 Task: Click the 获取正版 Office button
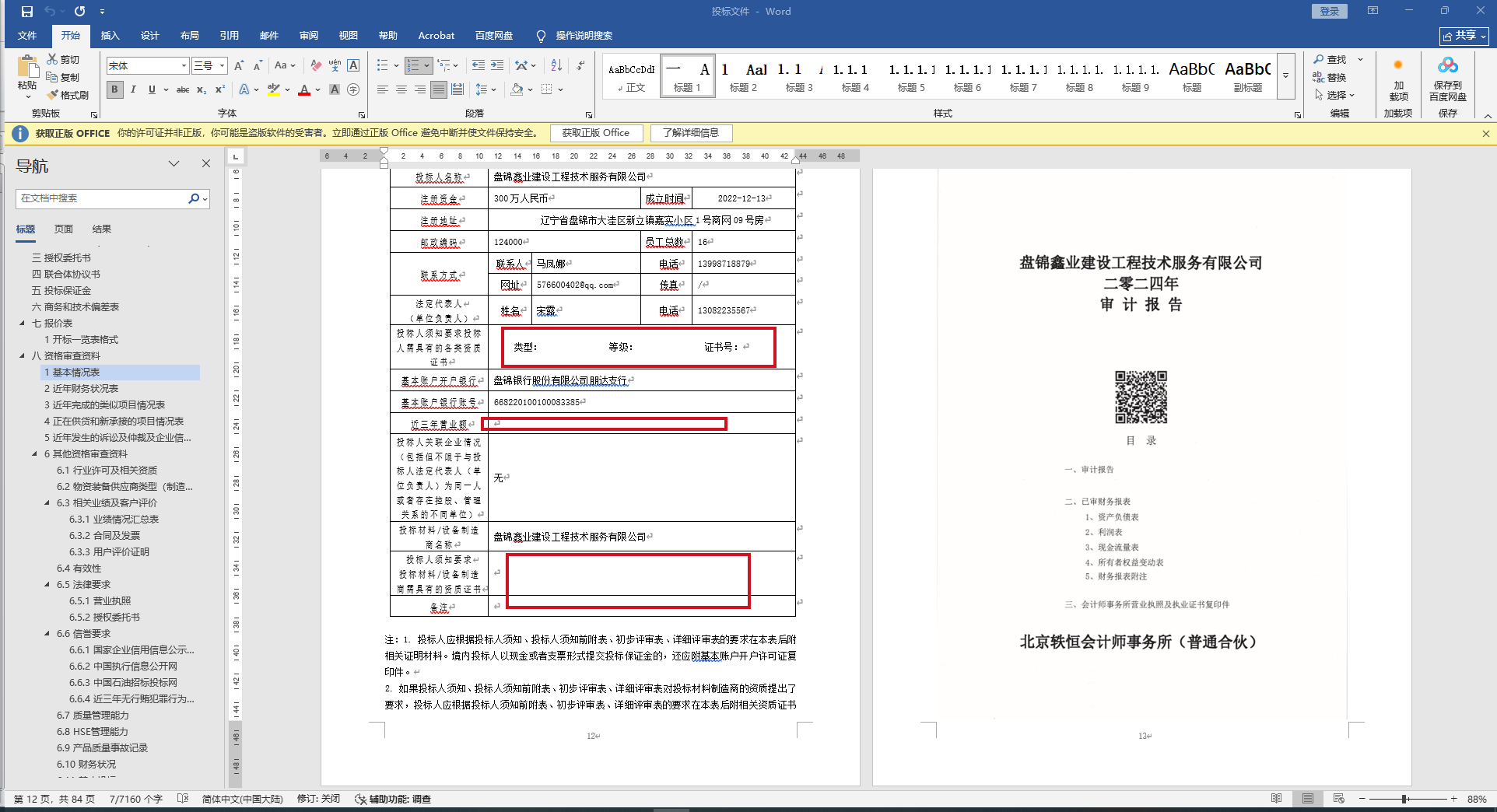(595, 133)
